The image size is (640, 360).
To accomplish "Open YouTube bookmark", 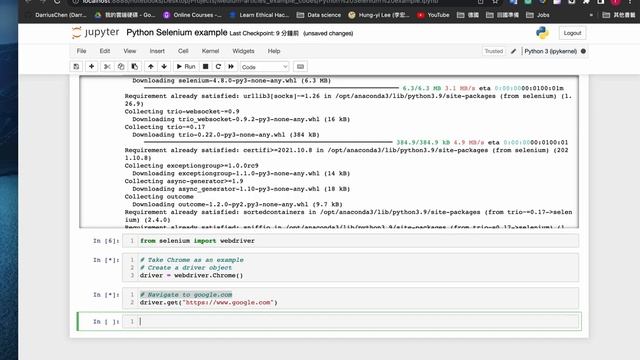I will click(x=433, y=15).
